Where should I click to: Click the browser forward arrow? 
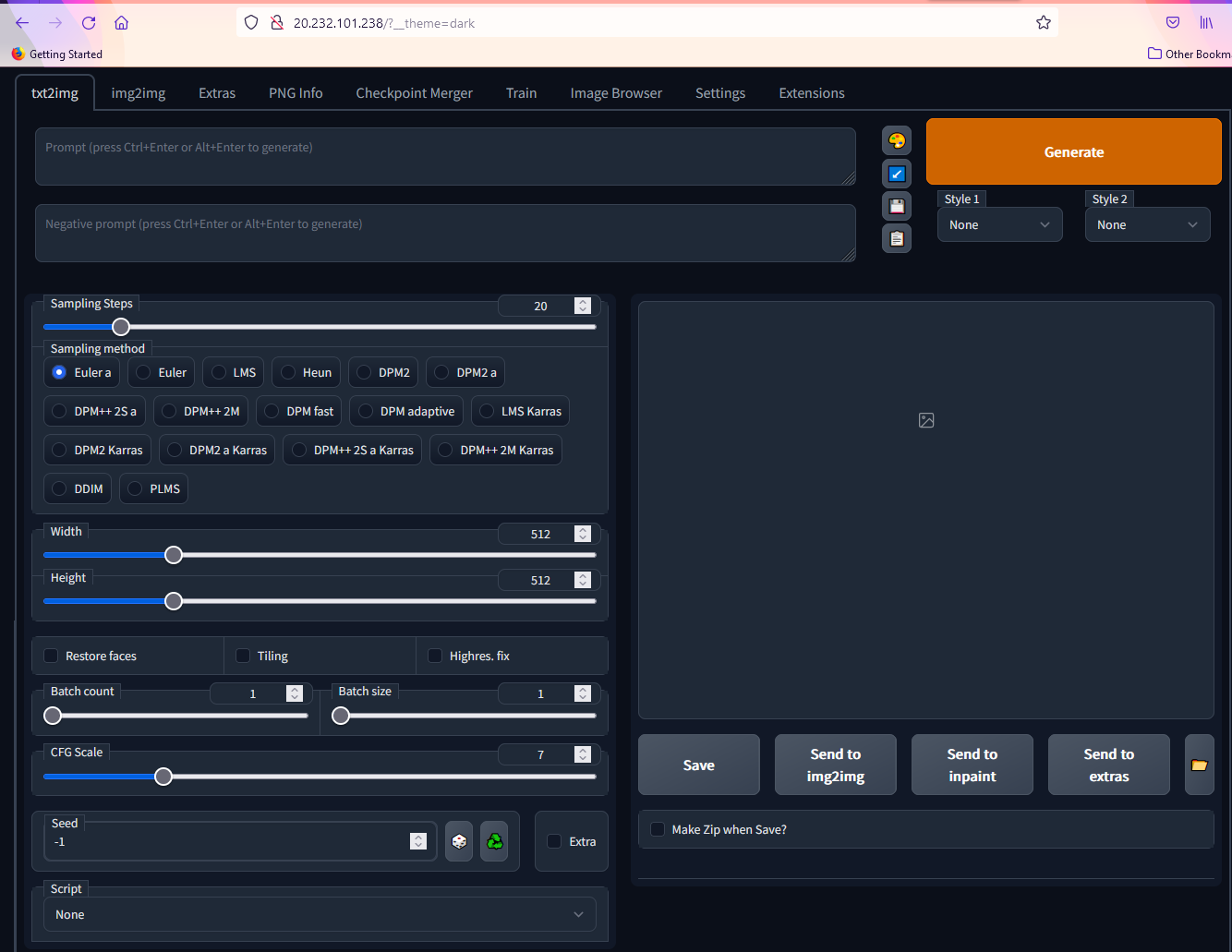pos(55,23)
